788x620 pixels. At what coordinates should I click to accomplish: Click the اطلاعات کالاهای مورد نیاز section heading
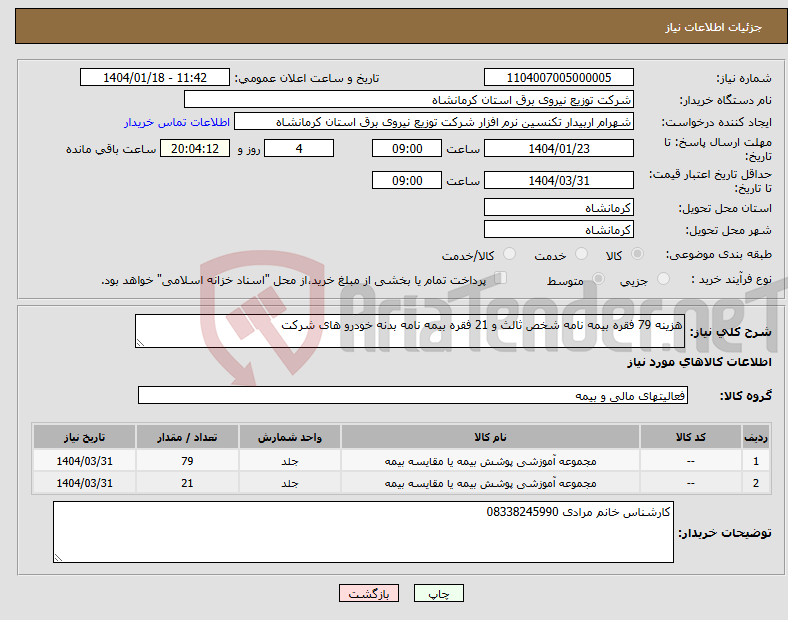coord(699,362)
